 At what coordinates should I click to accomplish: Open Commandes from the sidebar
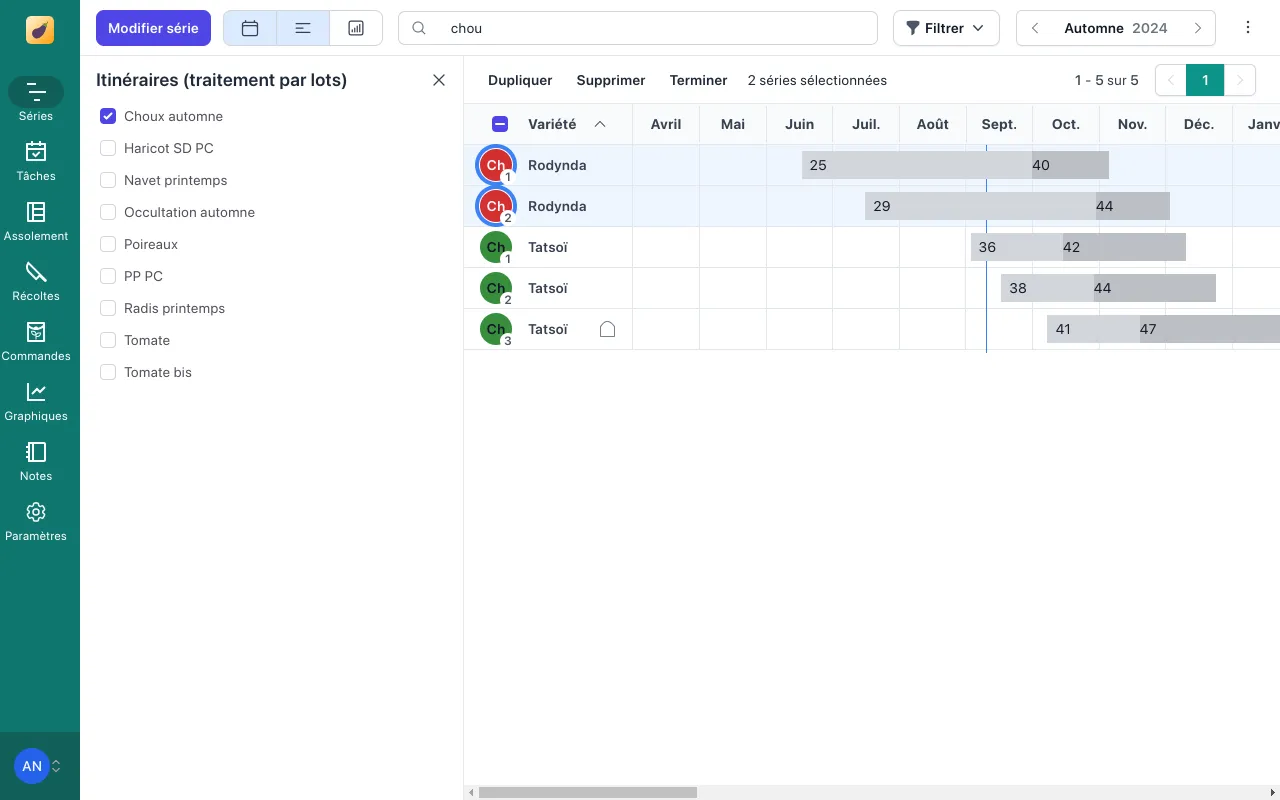36,341
